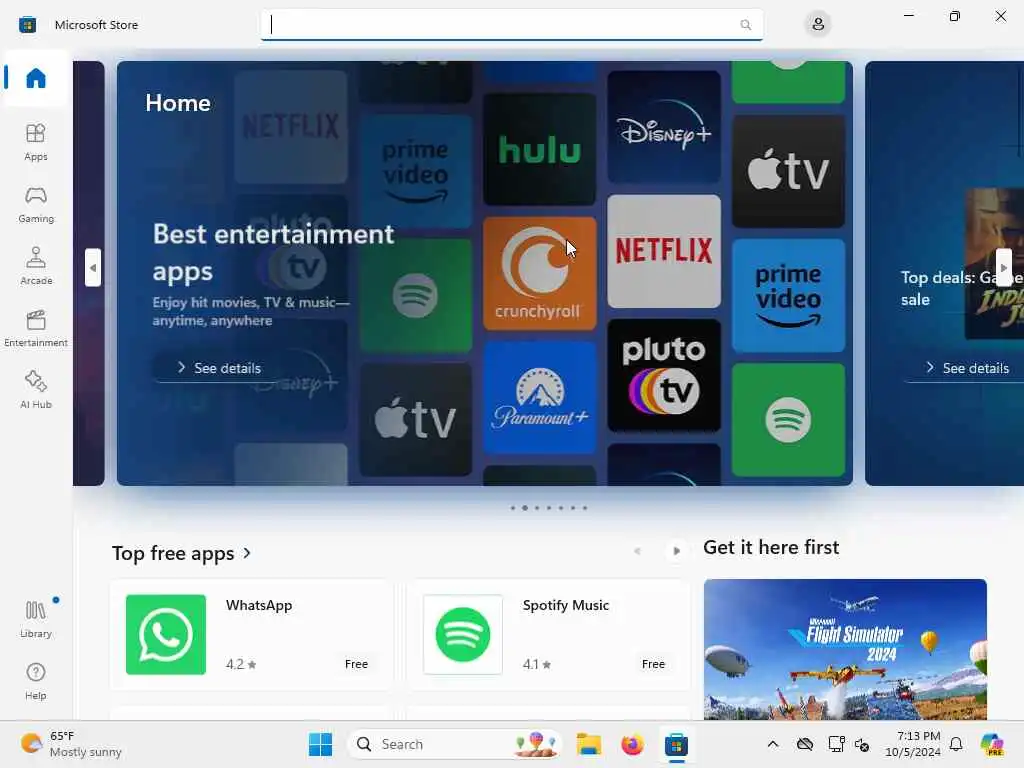The height and width of the screenshot is (768, 1024).
Task: Click the crunchyroll tile in banner
Action: click(x=539, y=274)
